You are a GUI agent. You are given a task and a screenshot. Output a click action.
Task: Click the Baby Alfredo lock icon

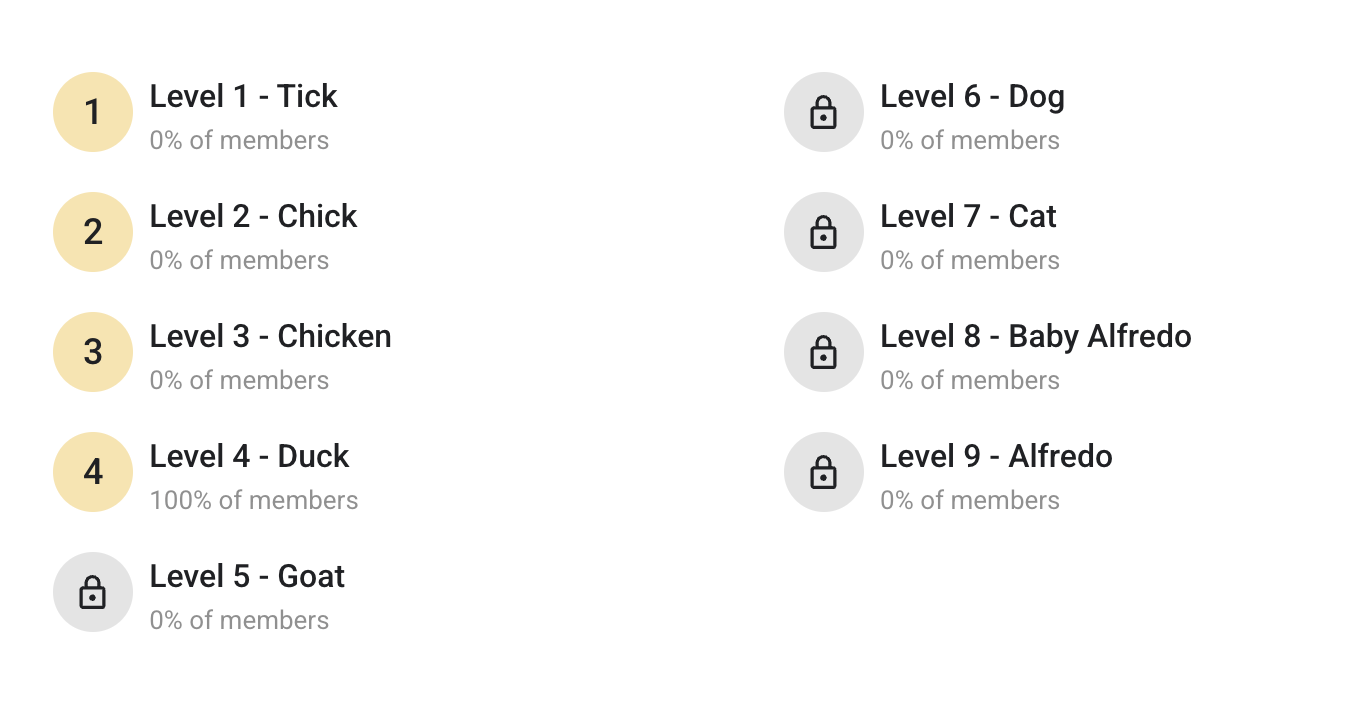pos(824,352)
